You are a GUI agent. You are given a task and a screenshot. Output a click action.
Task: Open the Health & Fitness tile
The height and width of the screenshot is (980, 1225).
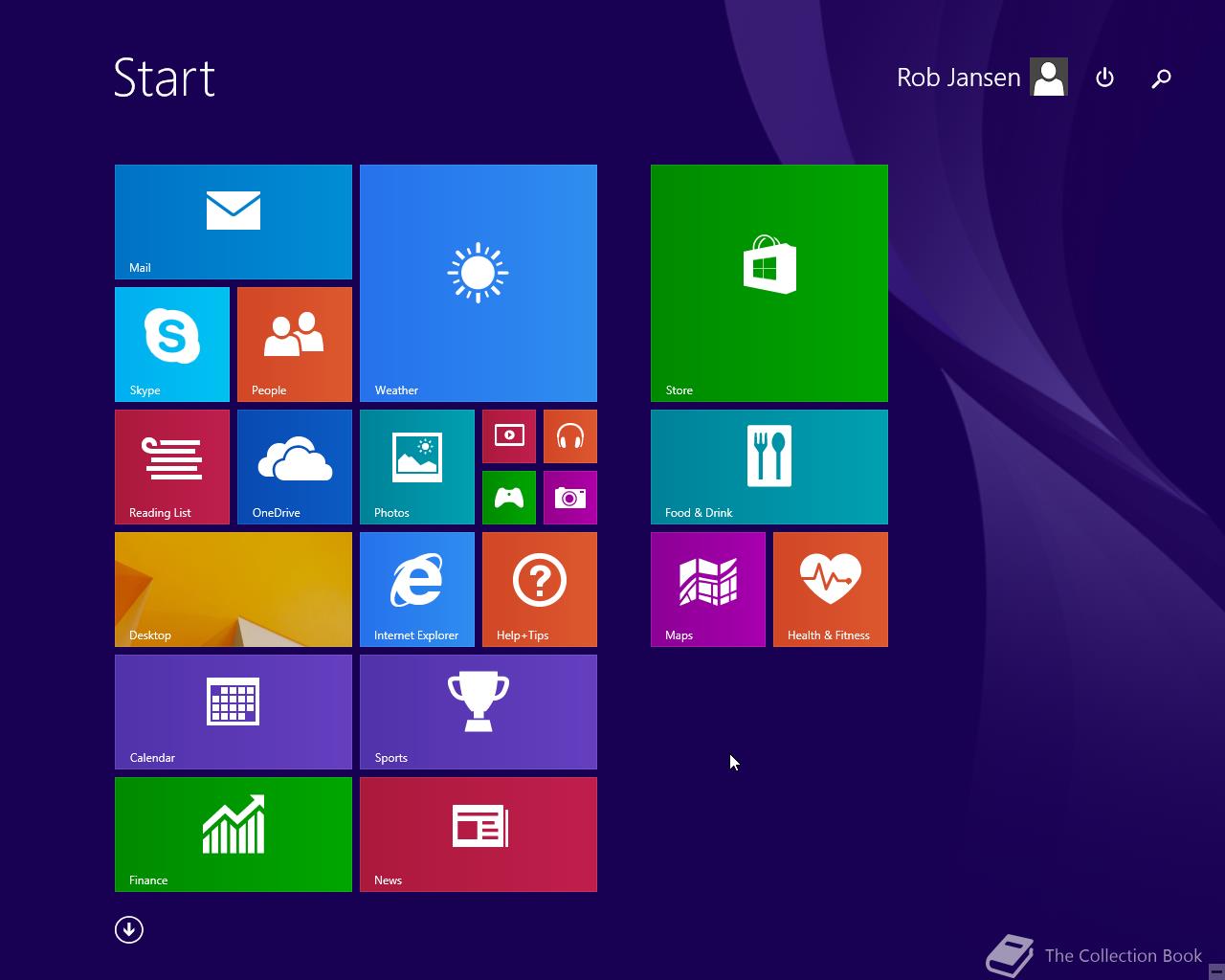[x=831, y=590]
